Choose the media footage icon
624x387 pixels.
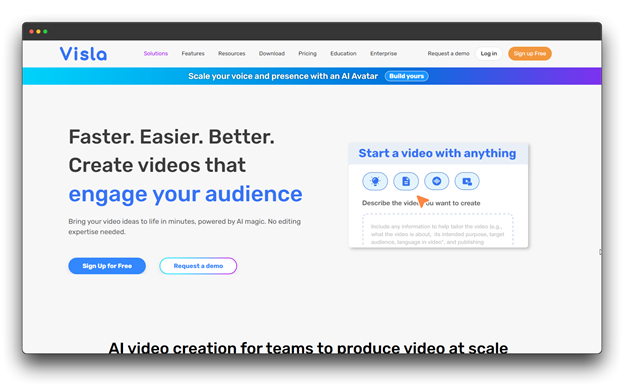467,181
